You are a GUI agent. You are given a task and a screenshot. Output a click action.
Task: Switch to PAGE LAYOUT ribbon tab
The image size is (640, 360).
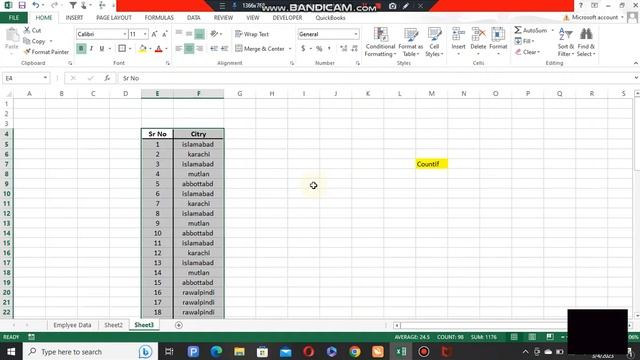tap(114, 18)
